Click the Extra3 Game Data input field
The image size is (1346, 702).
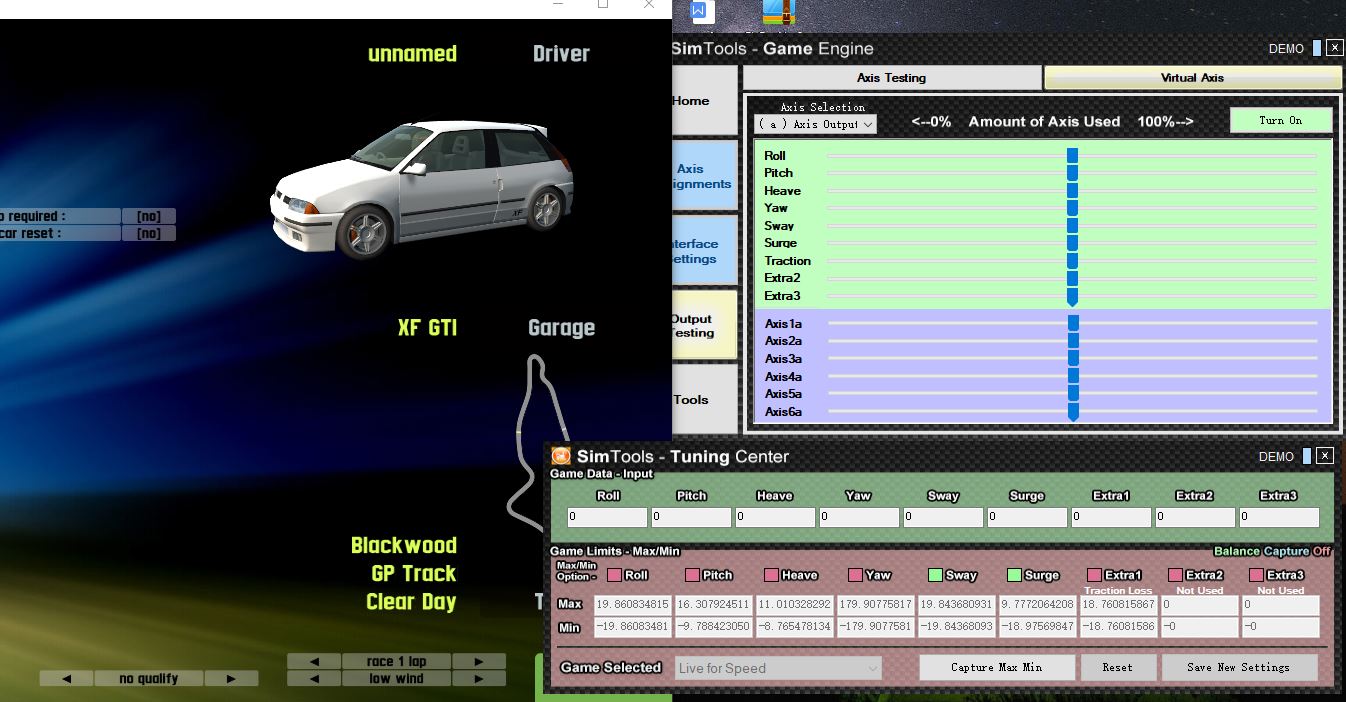tap(1279, 517)
